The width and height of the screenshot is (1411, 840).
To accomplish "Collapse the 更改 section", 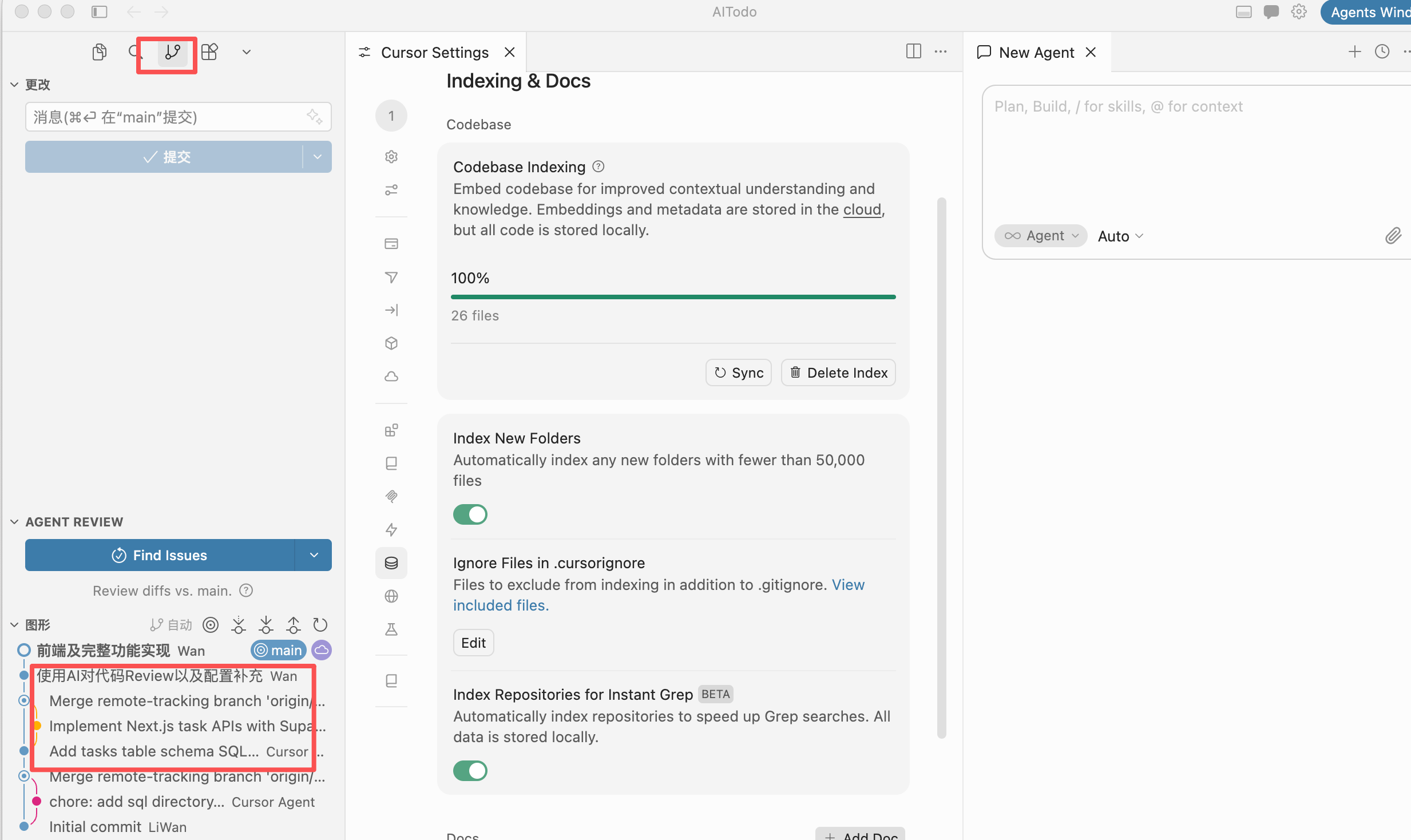I will (x=15, y=85).
